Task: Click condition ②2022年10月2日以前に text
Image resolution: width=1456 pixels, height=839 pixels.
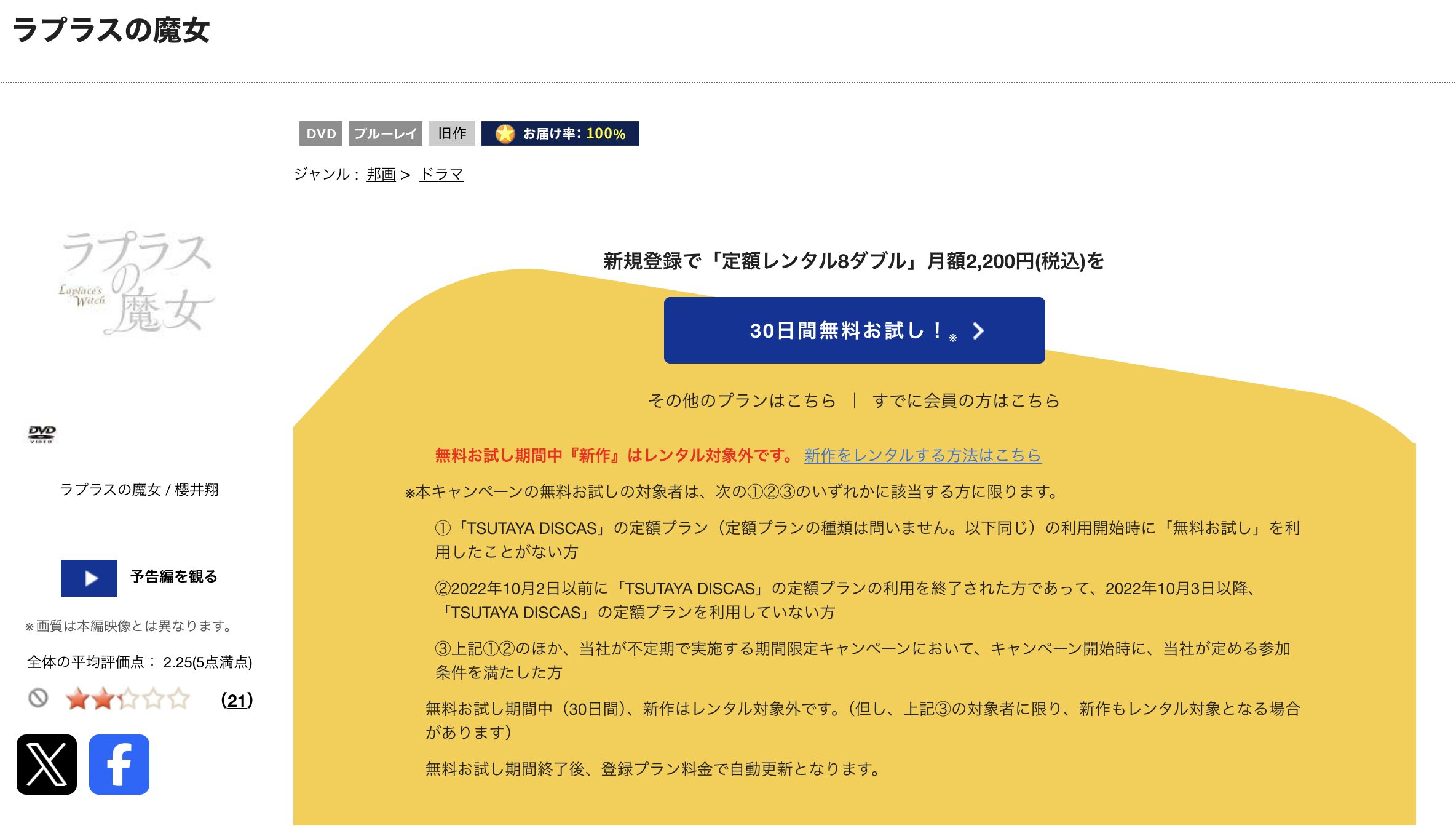Action: click(x=845, y=600)
